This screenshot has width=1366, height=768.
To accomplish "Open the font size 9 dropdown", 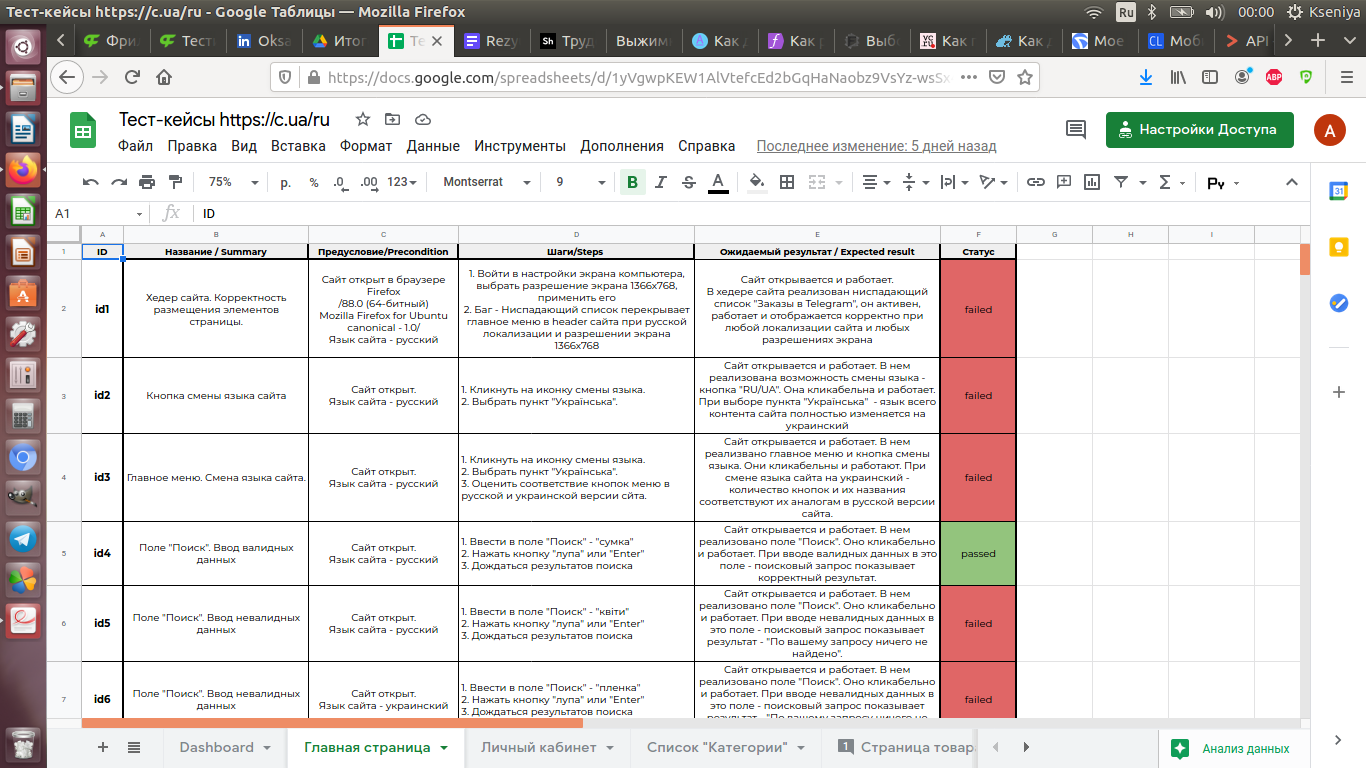I will tap(580, 182).
